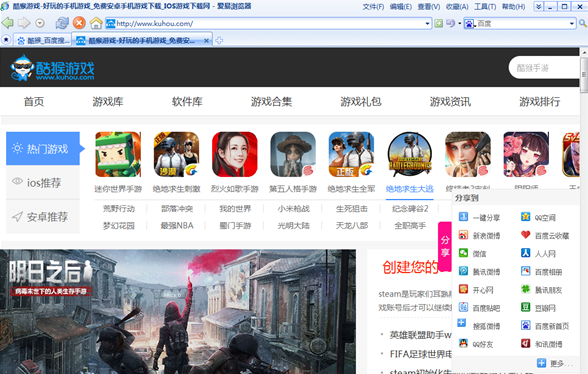Click the 最强NBA link
The height and width of the screenshot is (374, 588).
[x=177, y=225]
